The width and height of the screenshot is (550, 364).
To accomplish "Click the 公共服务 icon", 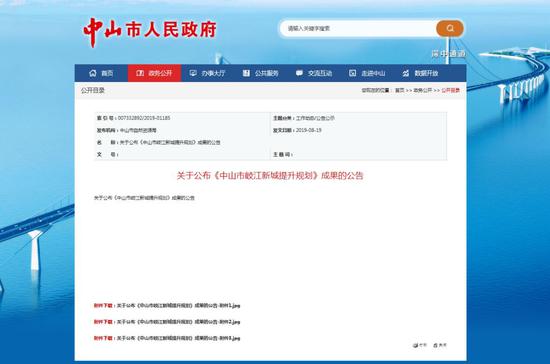I will tap(246, 73).
